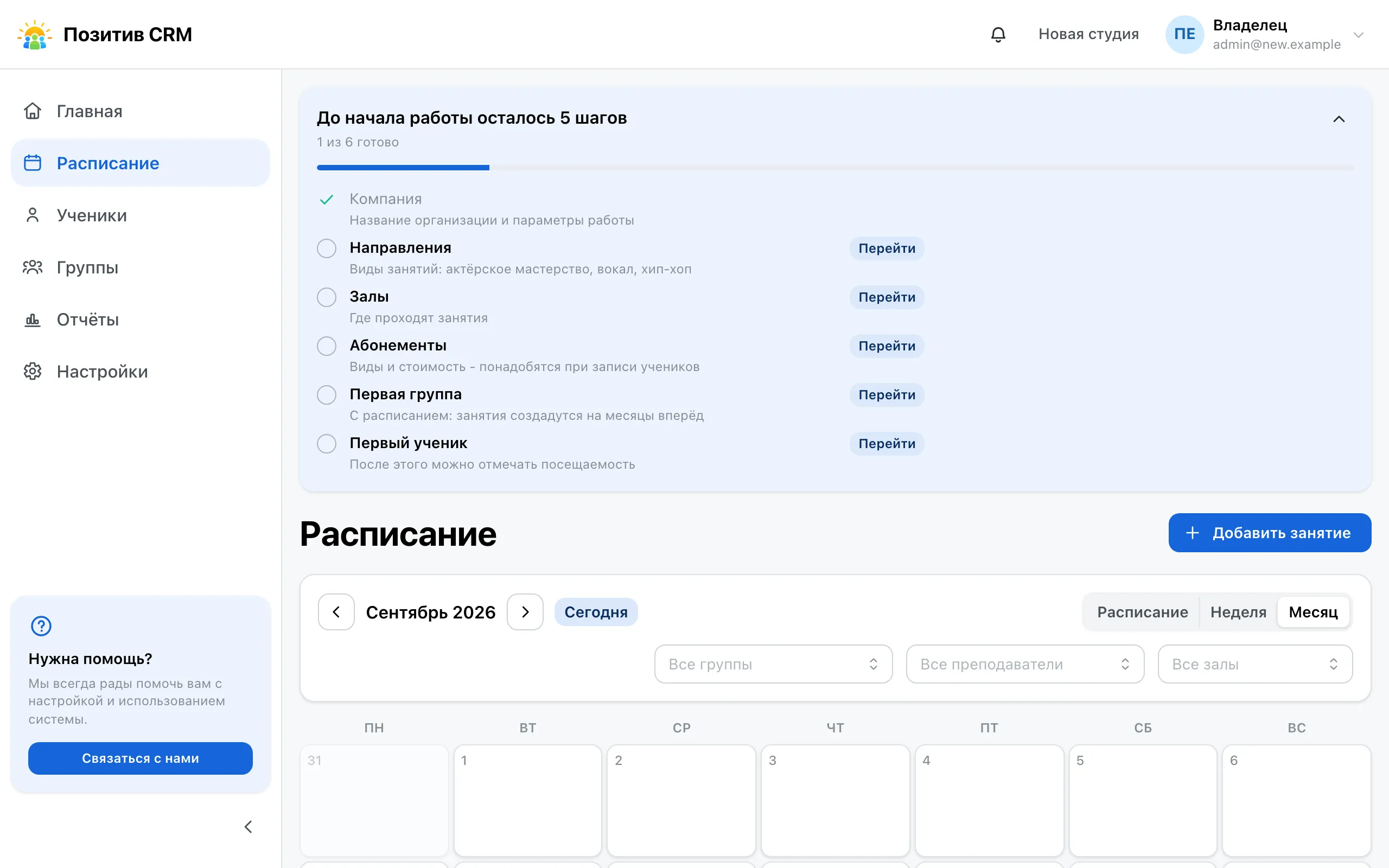
Task: Open the Новая студия studio selector
Action: 1088,34
